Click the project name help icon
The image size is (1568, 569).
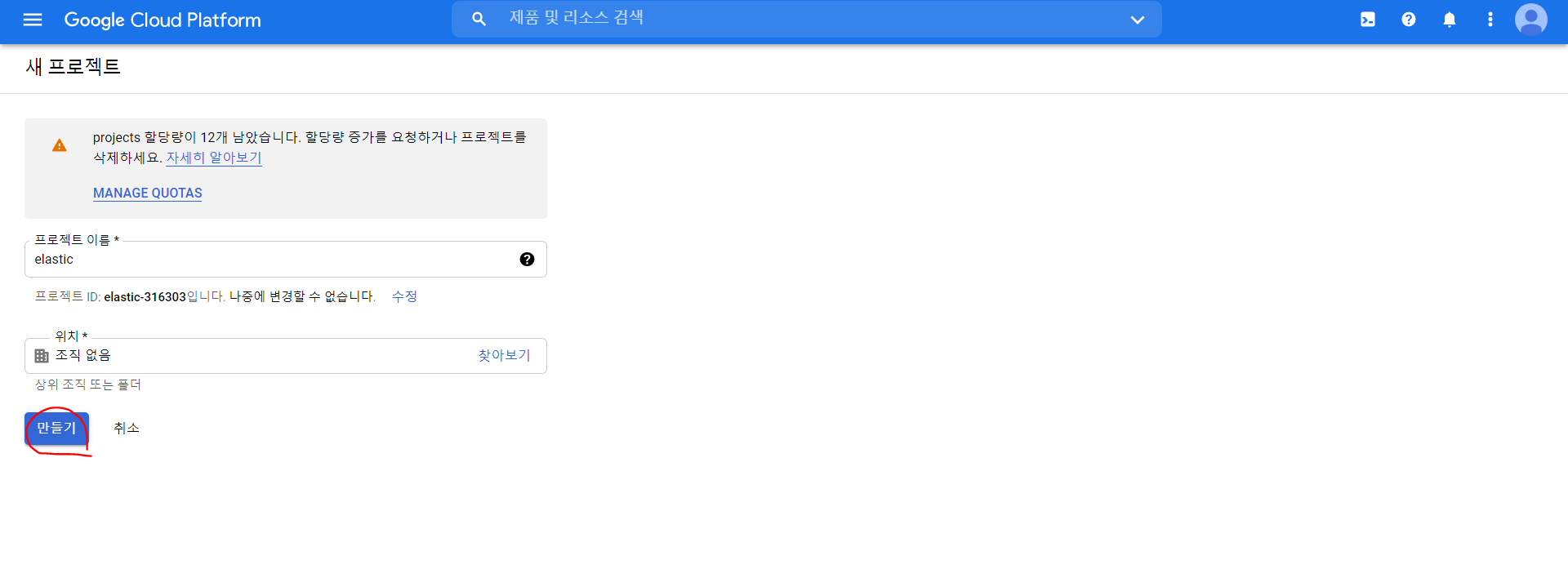(x=527, y=259)
